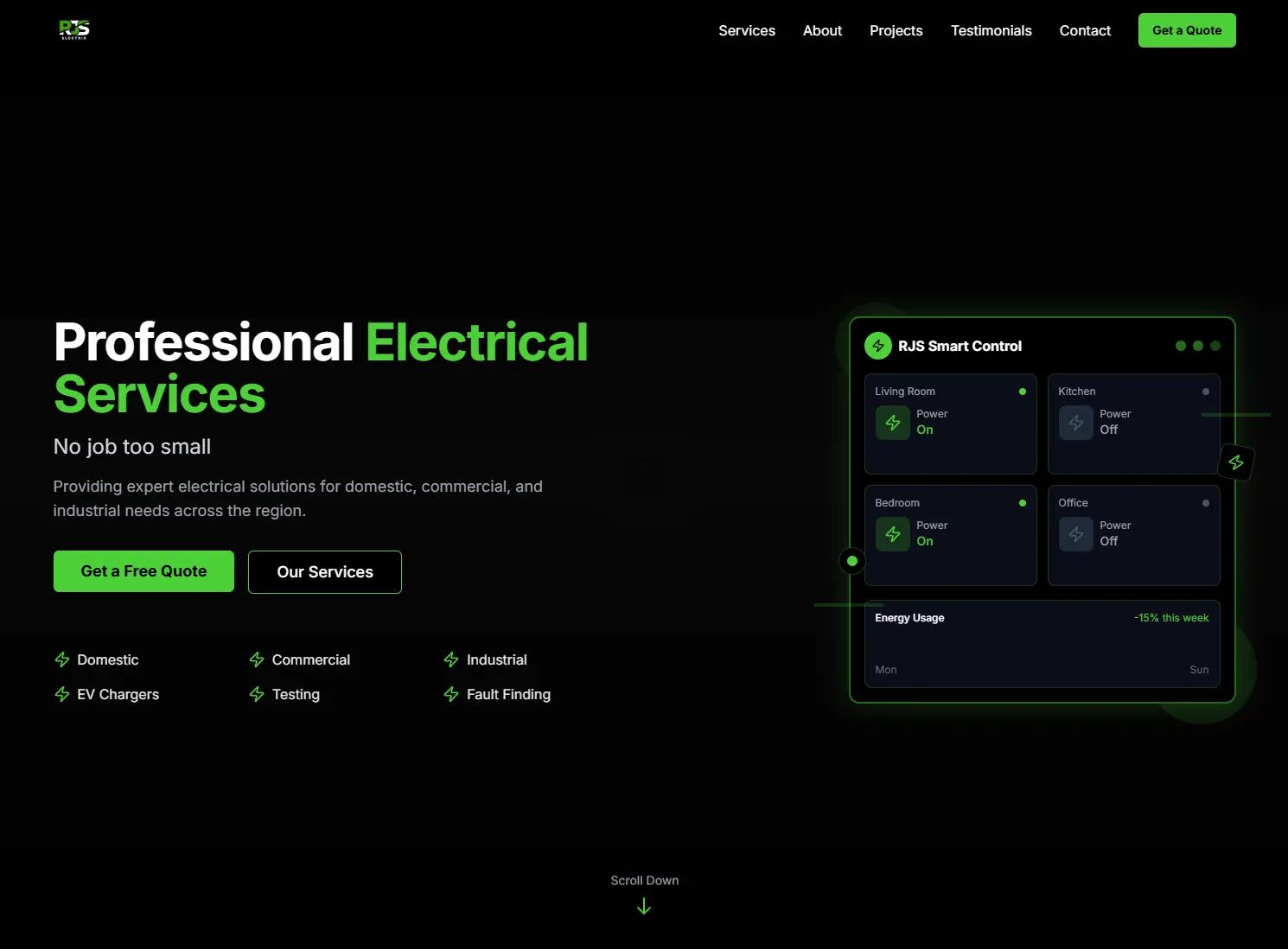Open the Projects nav link

(896, 30)
